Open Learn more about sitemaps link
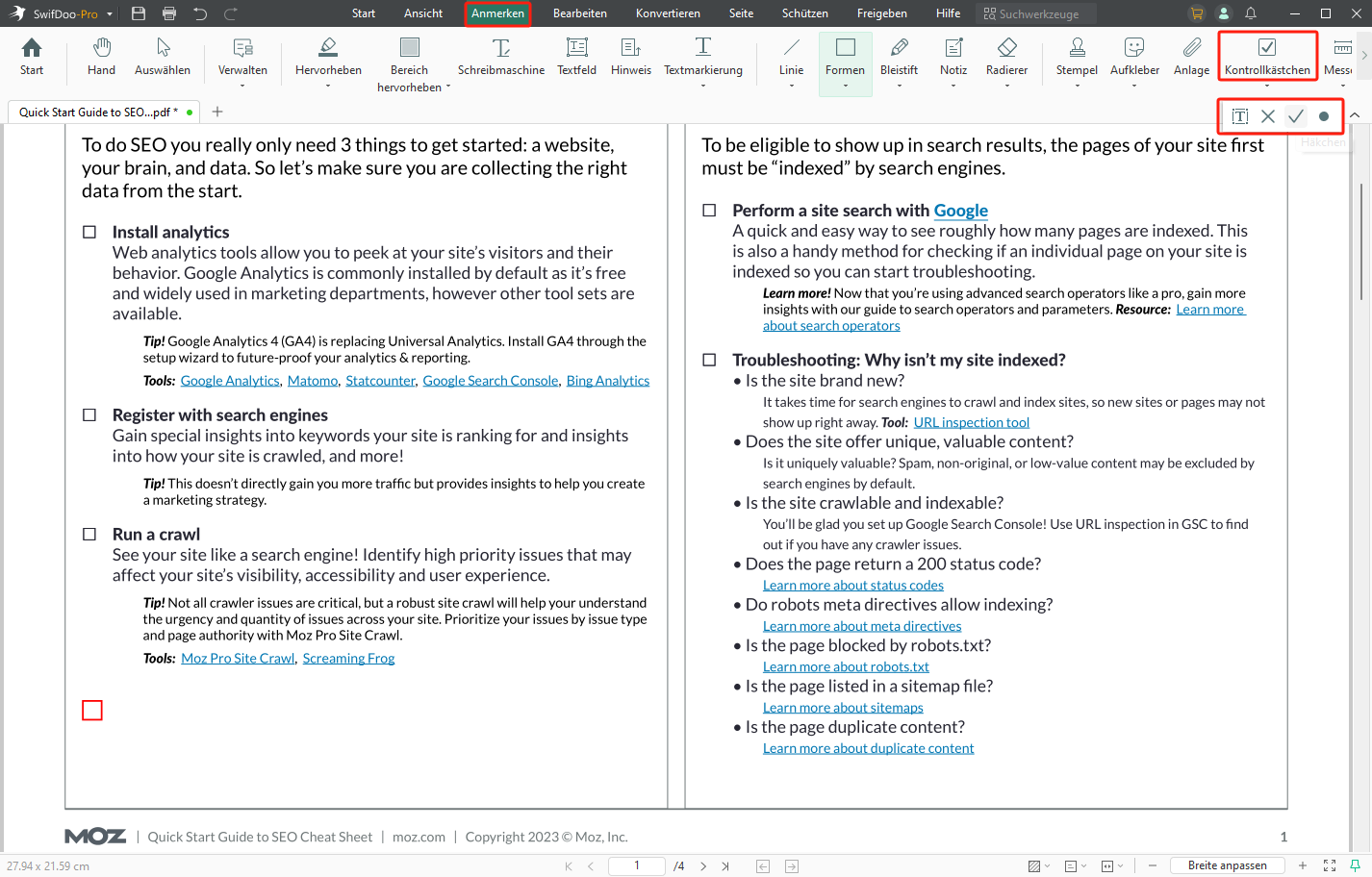Viewport: 1372px width, 877px height. [x=843, y=708]
